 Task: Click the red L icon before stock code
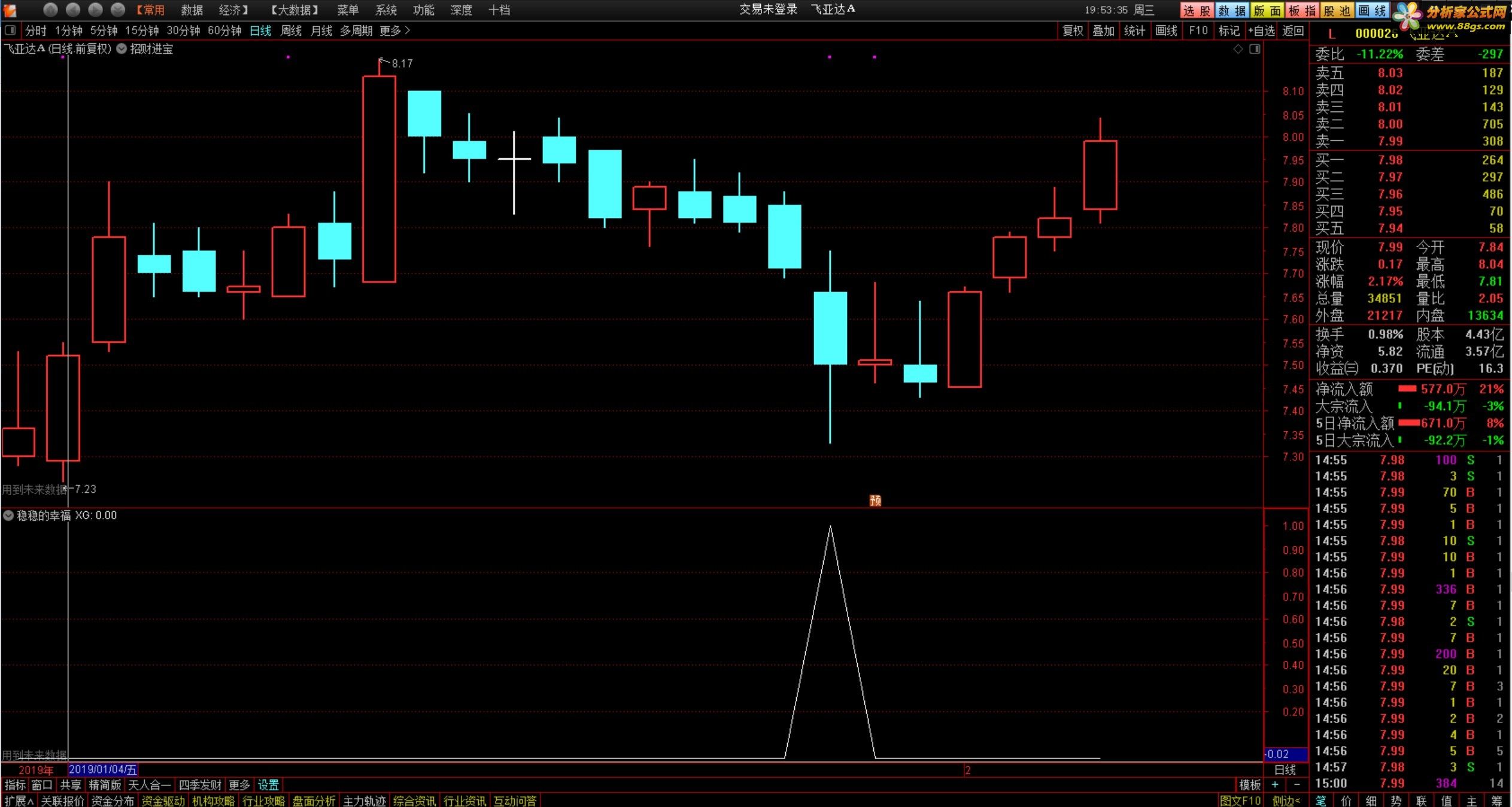tap(1331, 34)
